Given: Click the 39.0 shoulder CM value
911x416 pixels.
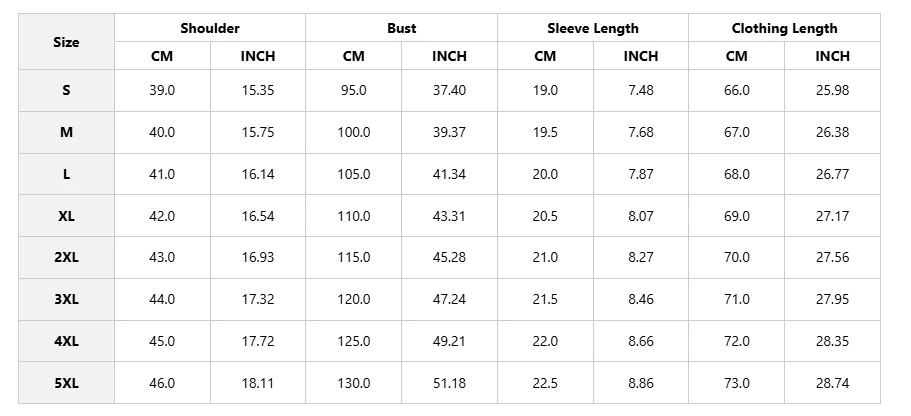Looking at the screenshot, I should click(x=162, y=90).
